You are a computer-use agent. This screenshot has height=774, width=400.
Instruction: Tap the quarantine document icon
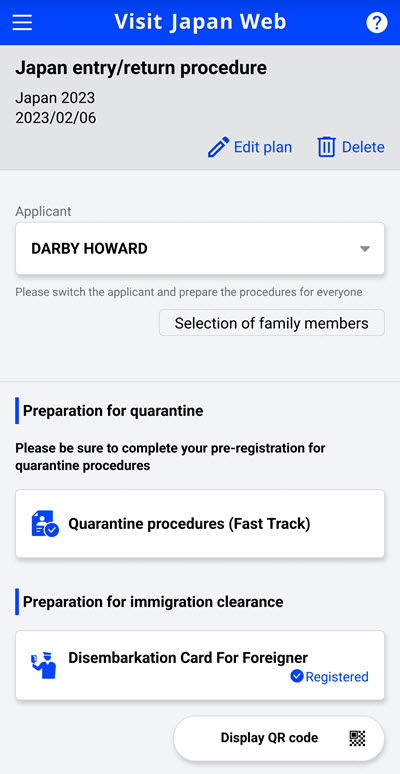click(x=44, y=524)
